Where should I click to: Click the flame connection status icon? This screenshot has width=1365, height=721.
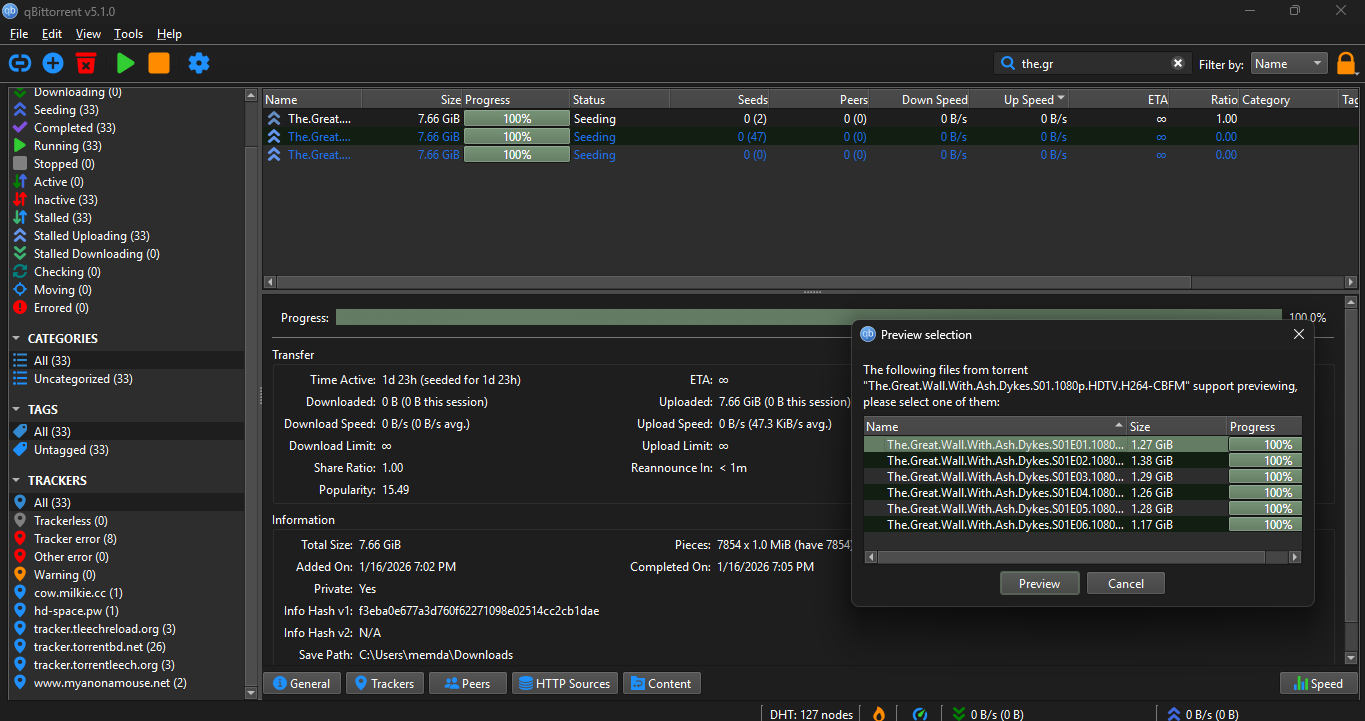[x=879, y=713]
